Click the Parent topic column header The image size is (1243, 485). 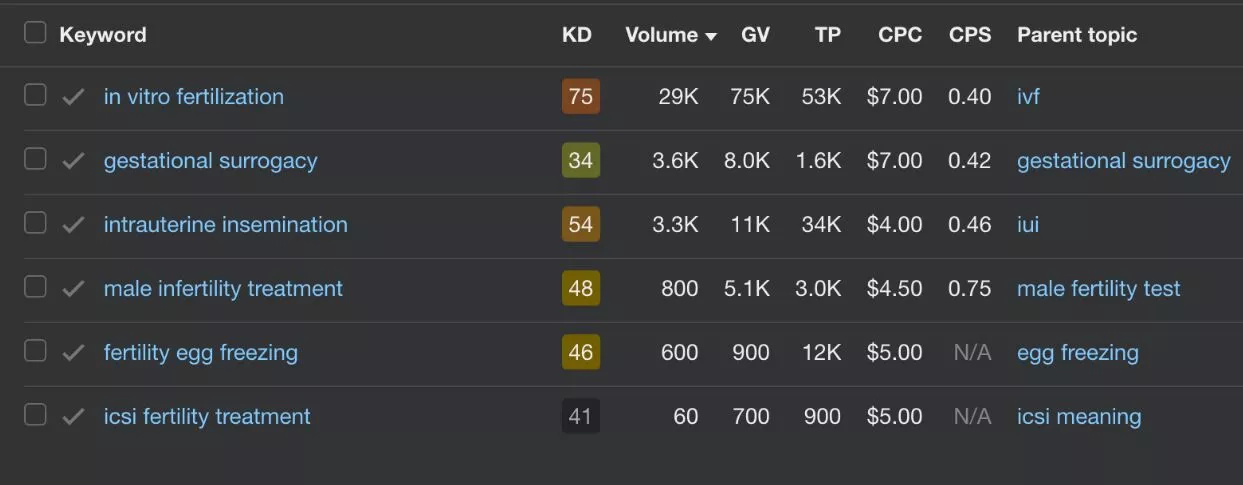point(1077,35)
